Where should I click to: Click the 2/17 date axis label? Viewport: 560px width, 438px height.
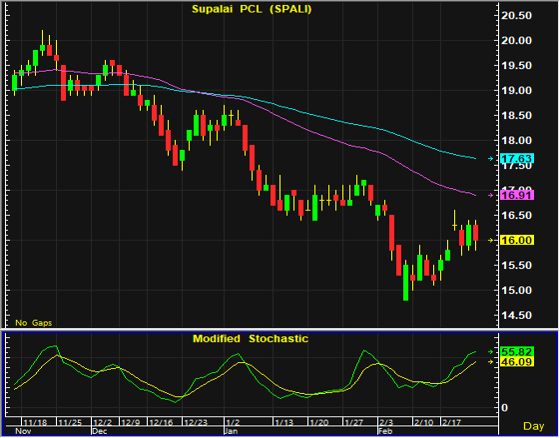451,423
